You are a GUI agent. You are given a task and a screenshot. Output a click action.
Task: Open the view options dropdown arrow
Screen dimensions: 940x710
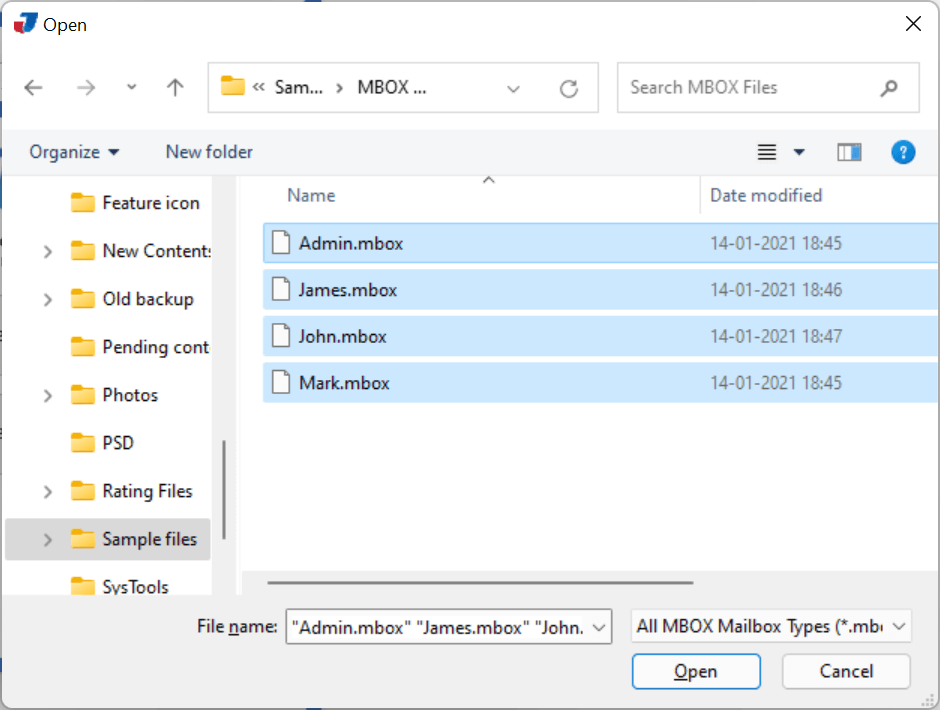799,152
